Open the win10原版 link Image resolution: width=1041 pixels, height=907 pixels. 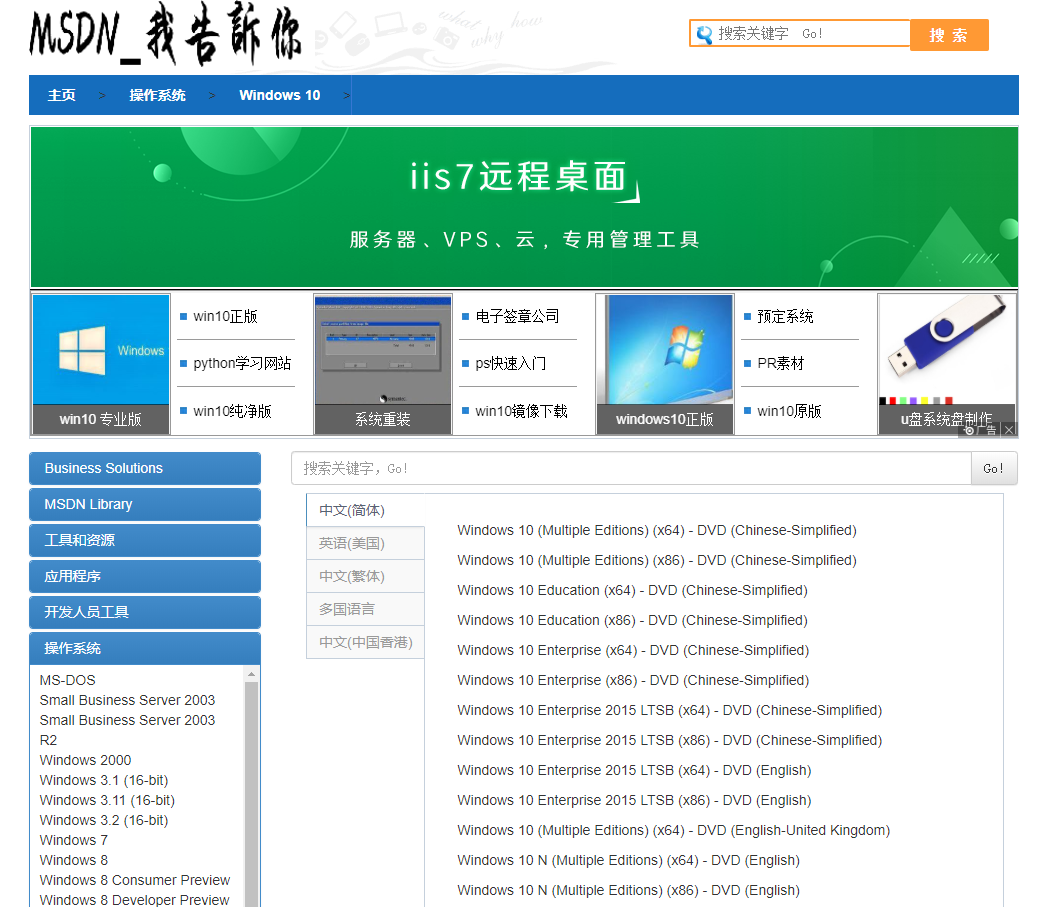tap(789, 411)
